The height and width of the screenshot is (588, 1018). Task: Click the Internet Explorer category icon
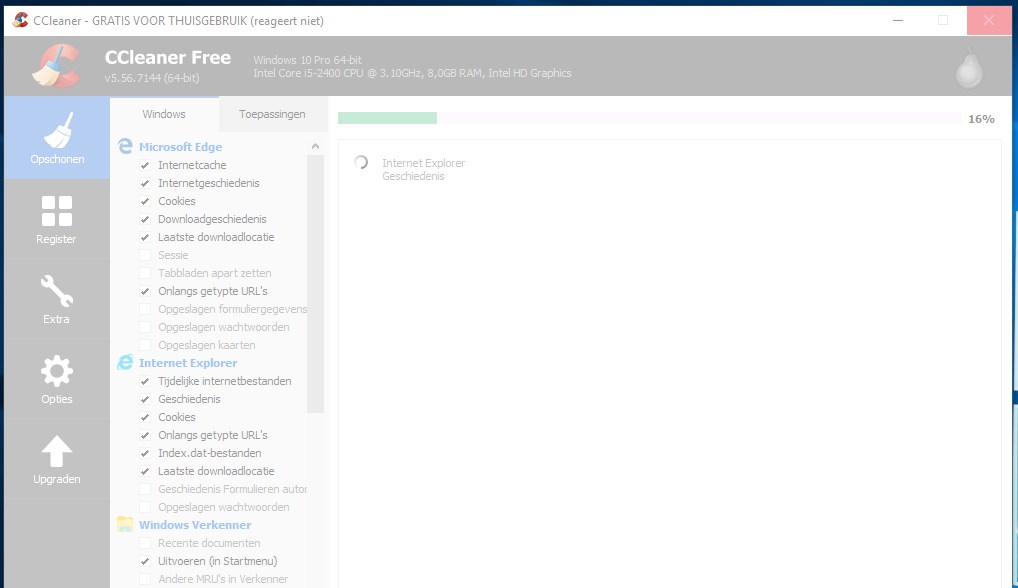click(125, 363)
